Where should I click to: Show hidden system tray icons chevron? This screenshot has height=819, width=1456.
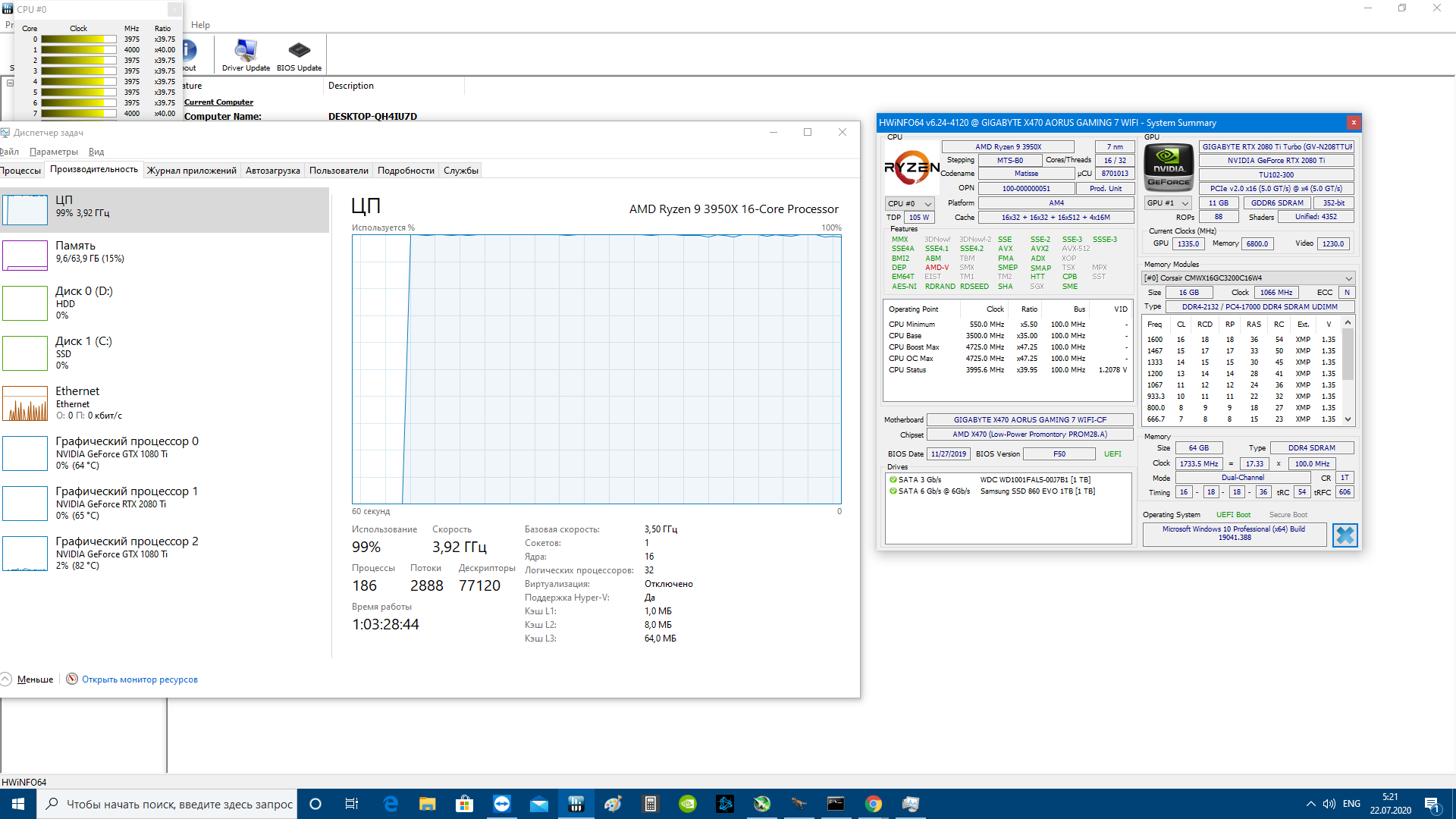click(1310, 804)
